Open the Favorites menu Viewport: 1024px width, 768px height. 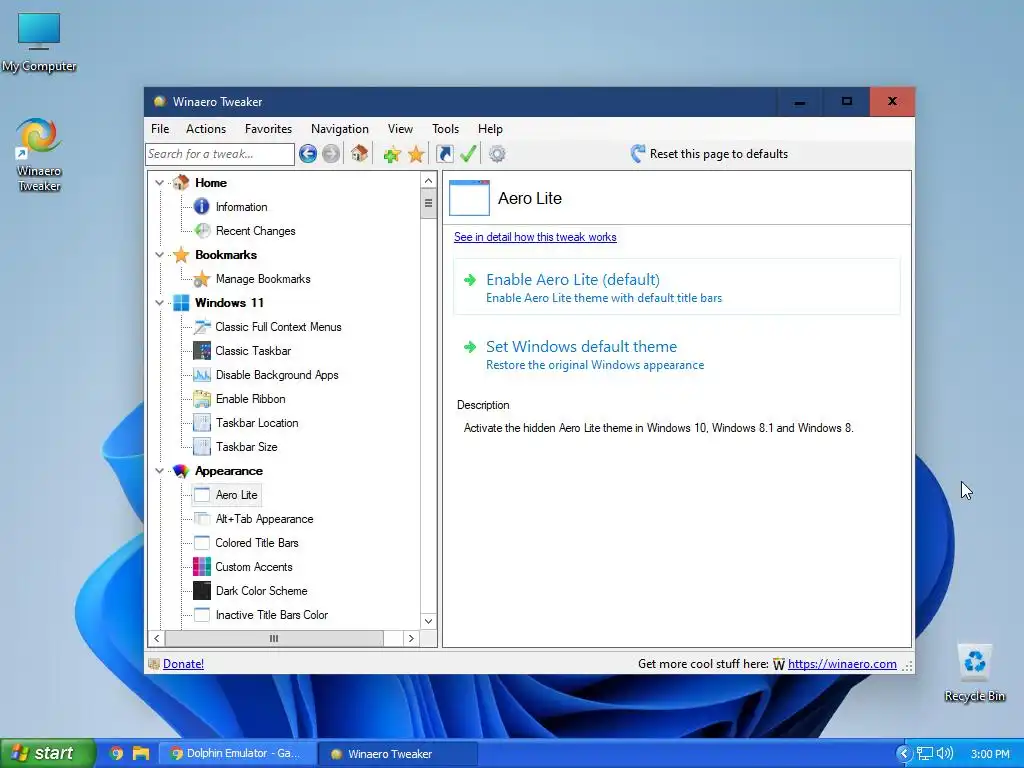tap(268, 129)
